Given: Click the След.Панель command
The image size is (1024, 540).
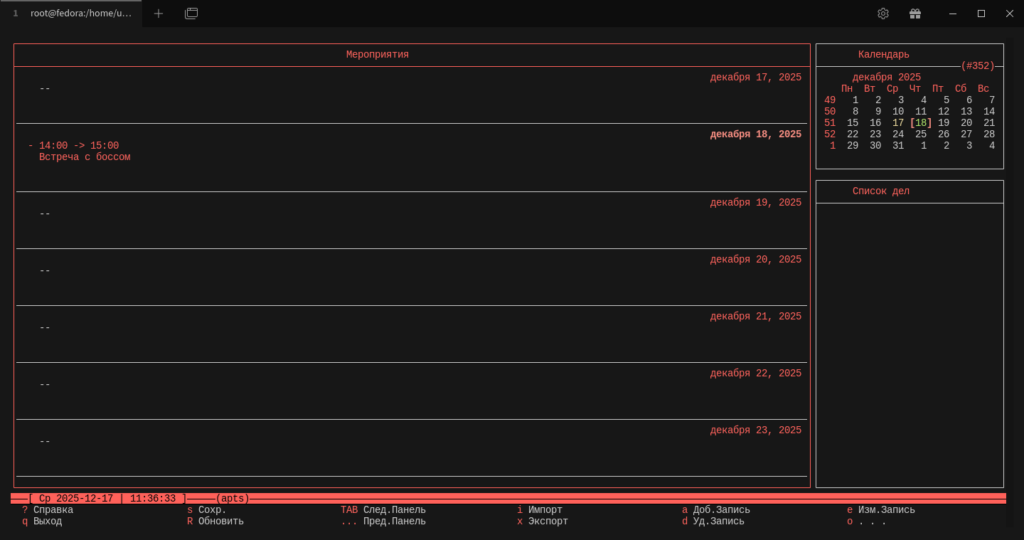Looking at the screenshot, I should click(x=394, y=509).
